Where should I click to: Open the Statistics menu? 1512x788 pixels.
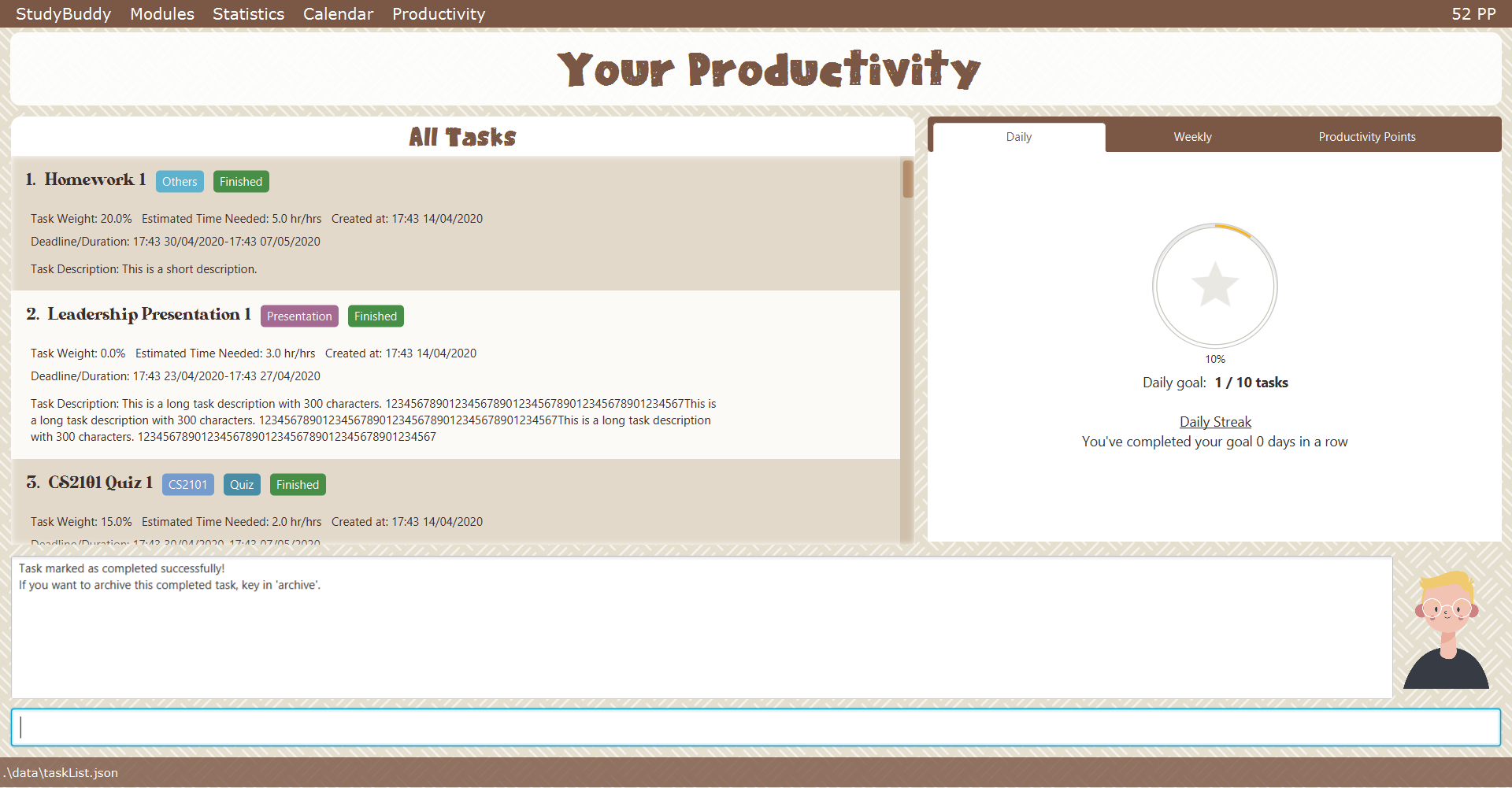(248, 14)
